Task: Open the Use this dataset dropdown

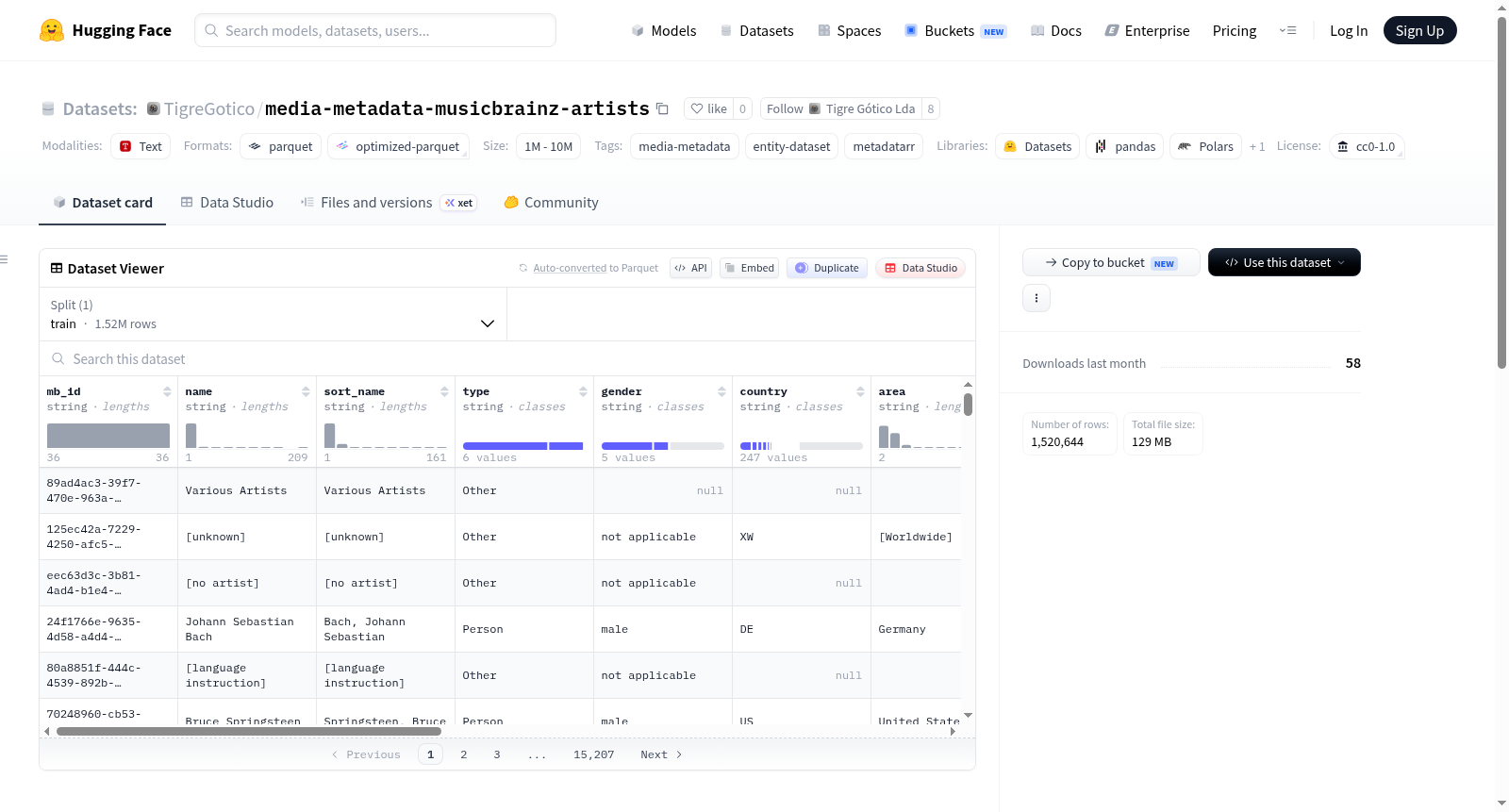Action: [1284, 262]
